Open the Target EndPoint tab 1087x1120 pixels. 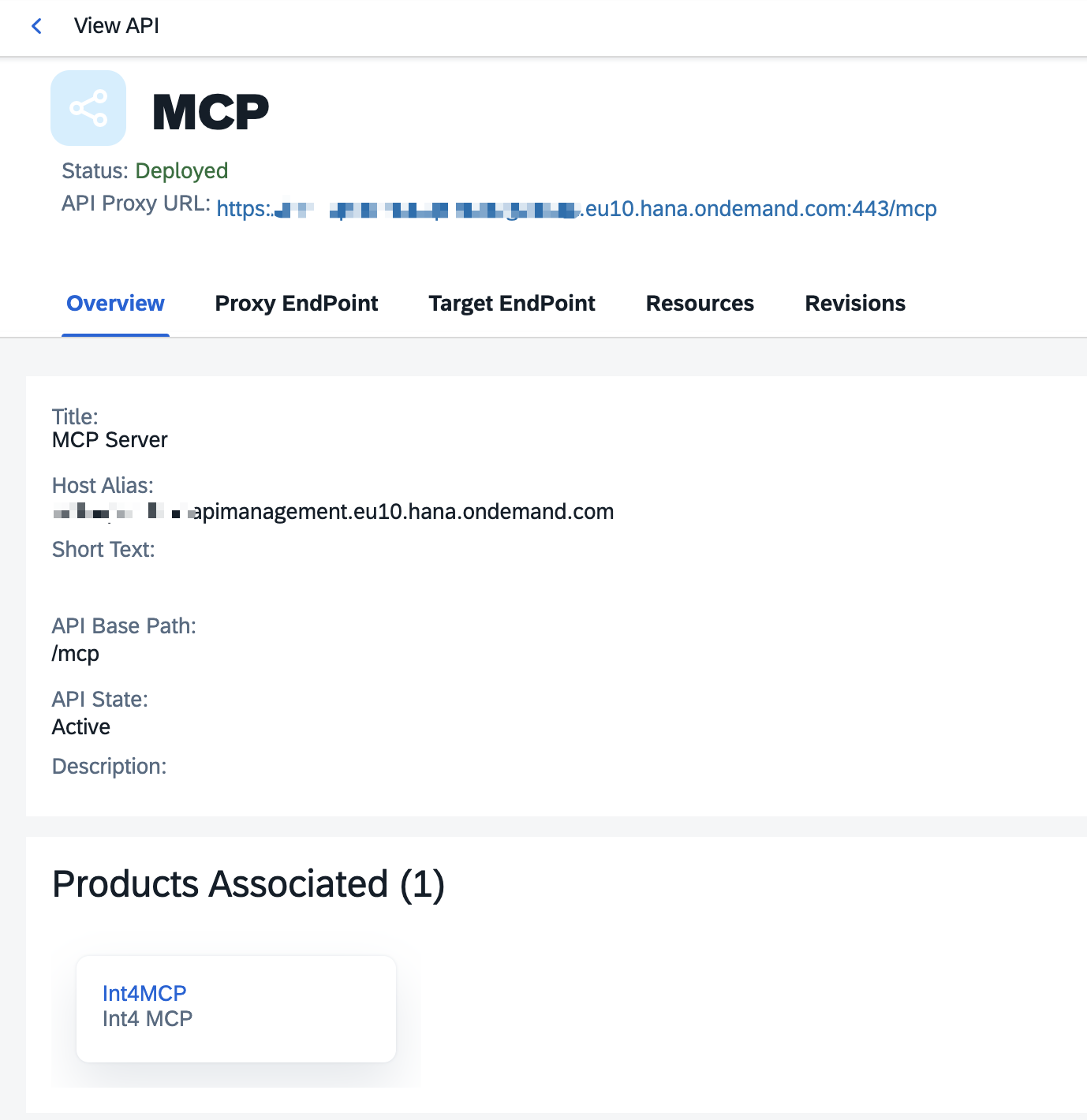pyautogui.click(x=512, y=304)
